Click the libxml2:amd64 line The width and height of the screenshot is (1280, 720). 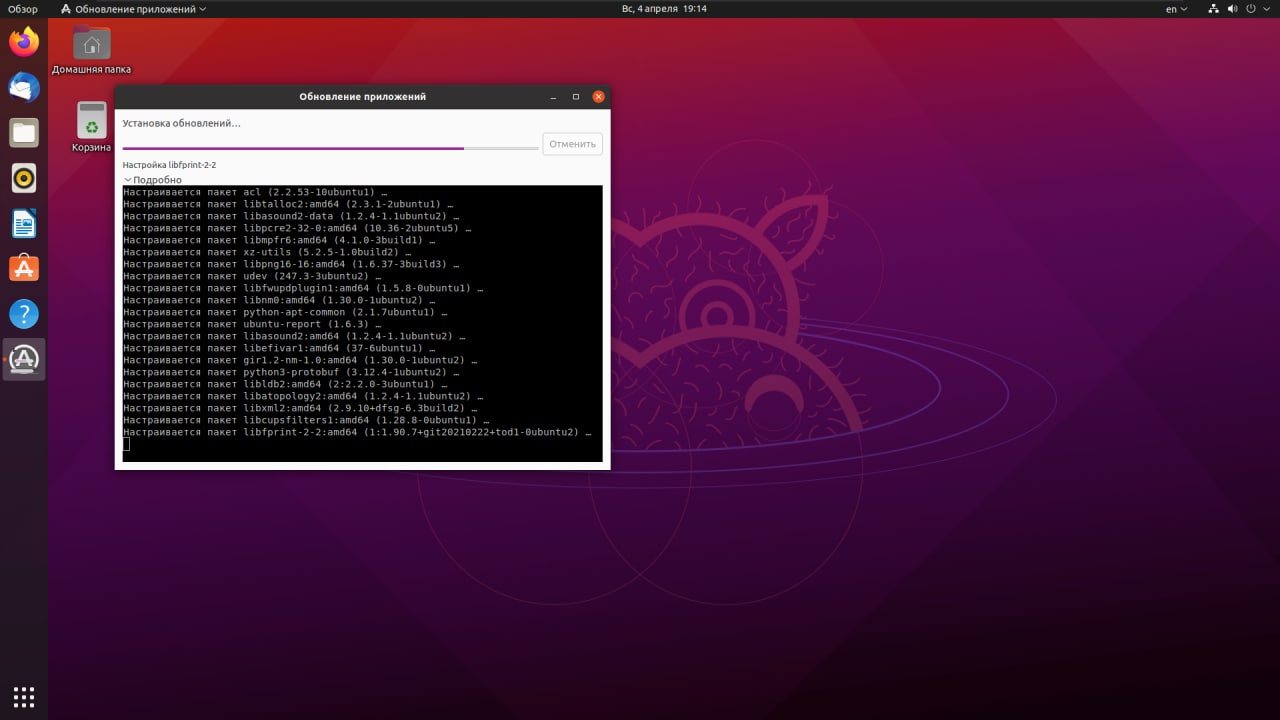coord(300,408)
